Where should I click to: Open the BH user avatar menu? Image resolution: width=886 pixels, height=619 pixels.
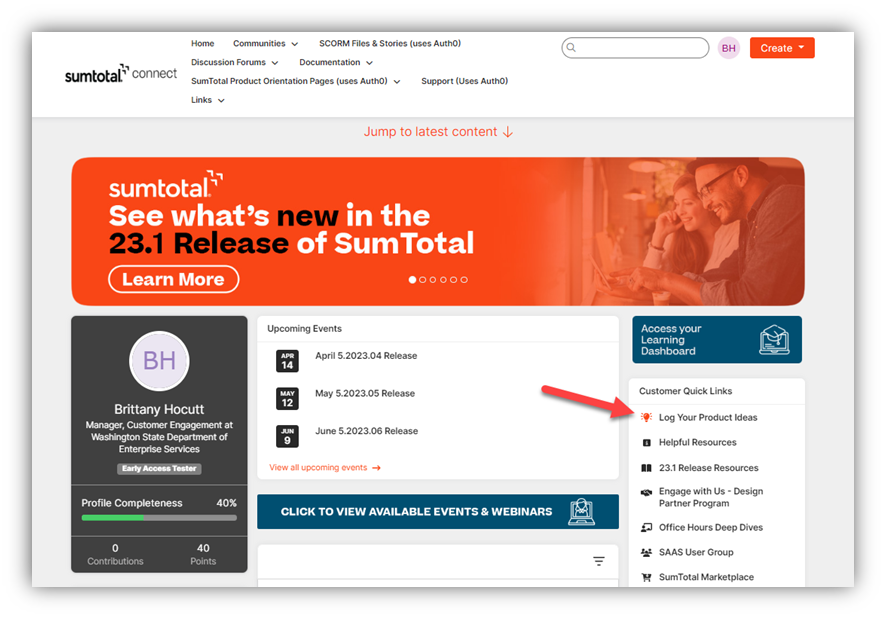pos(729,48)
